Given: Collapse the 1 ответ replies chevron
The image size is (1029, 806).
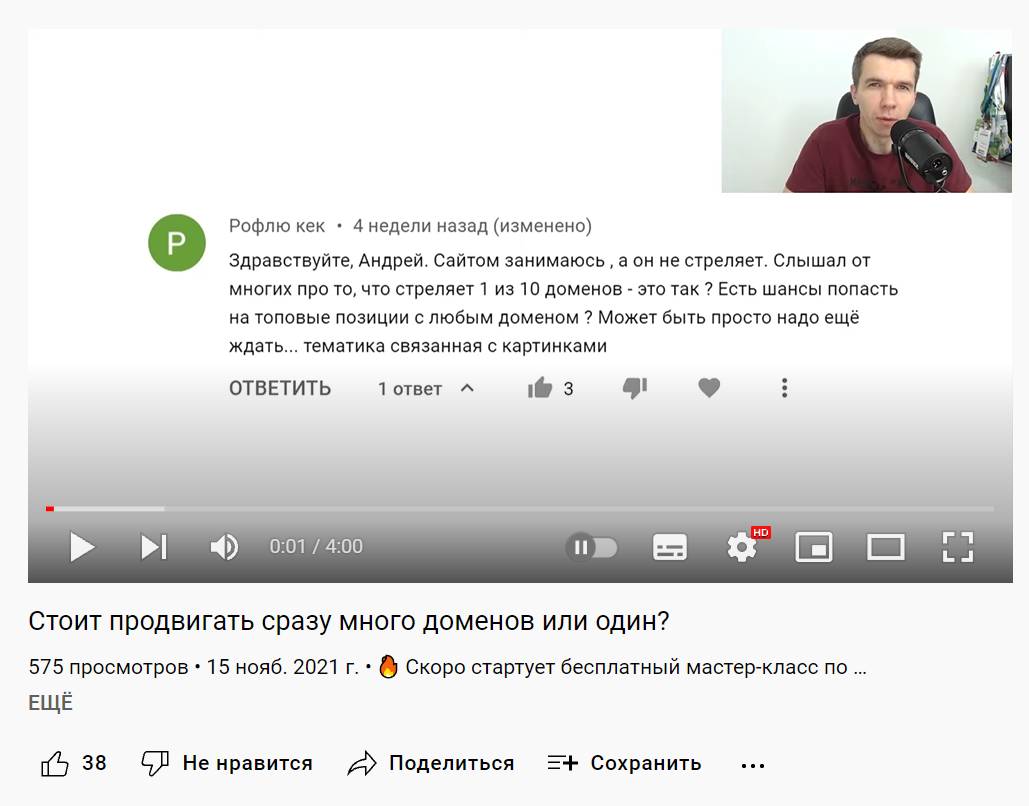Looking at the screenshot, I should (x=467, y=389).
